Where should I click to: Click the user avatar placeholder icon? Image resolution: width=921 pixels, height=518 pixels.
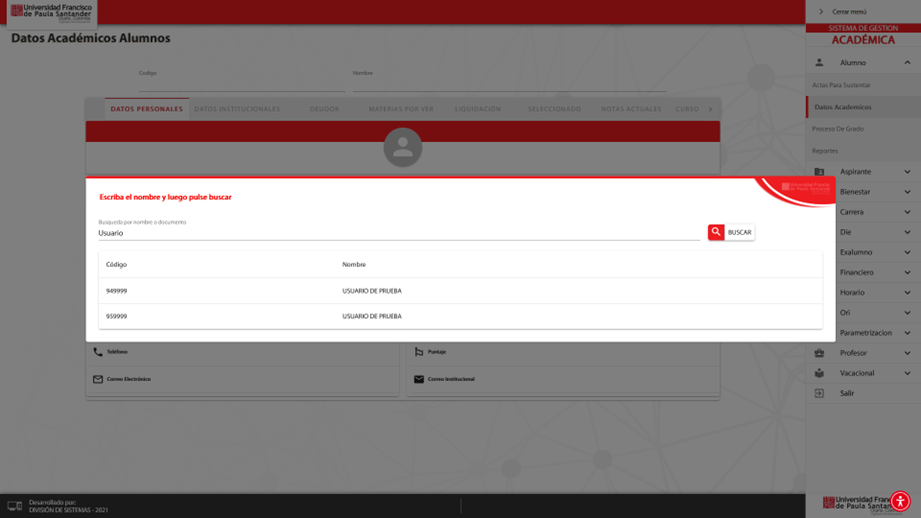coord(403,148)
